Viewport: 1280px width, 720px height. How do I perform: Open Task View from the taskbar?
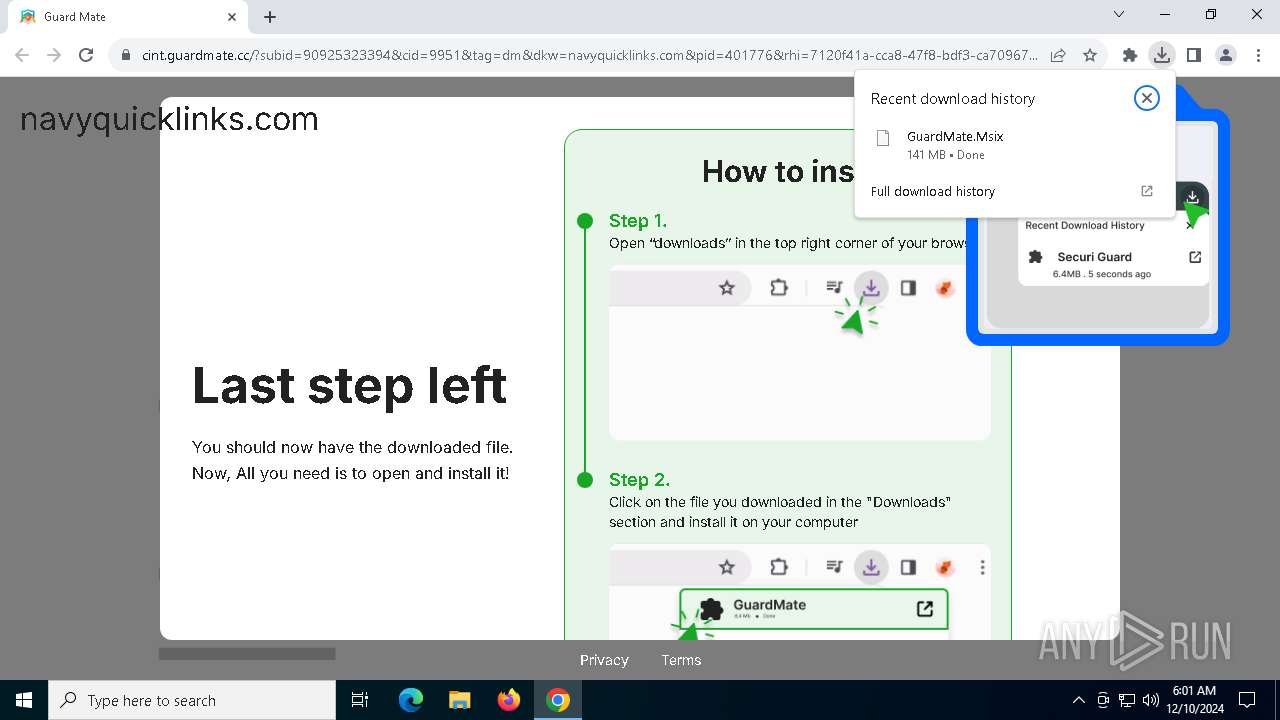click(x=360, y=700)
